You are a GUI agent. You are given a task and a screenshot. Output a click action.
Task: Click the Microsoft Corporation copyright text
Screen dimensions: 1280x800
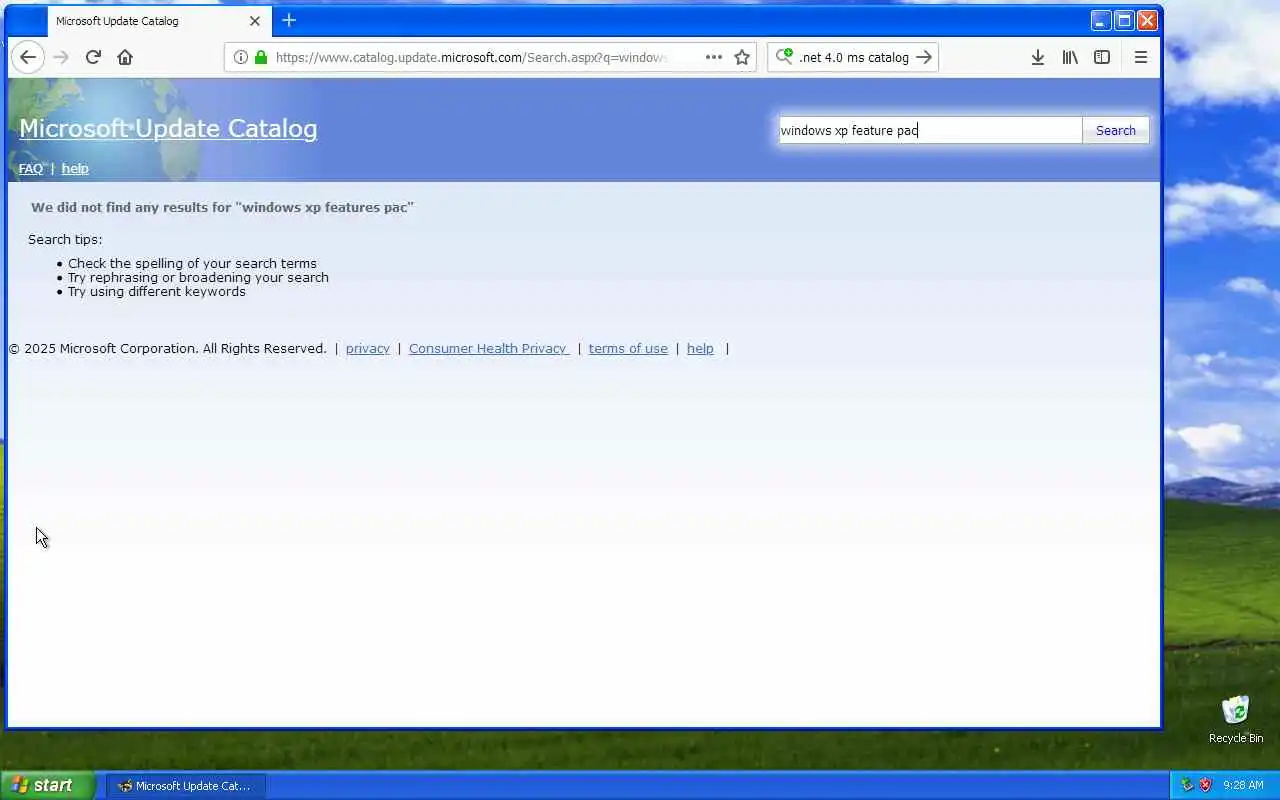pyautogui.click(x=168, y=348)
